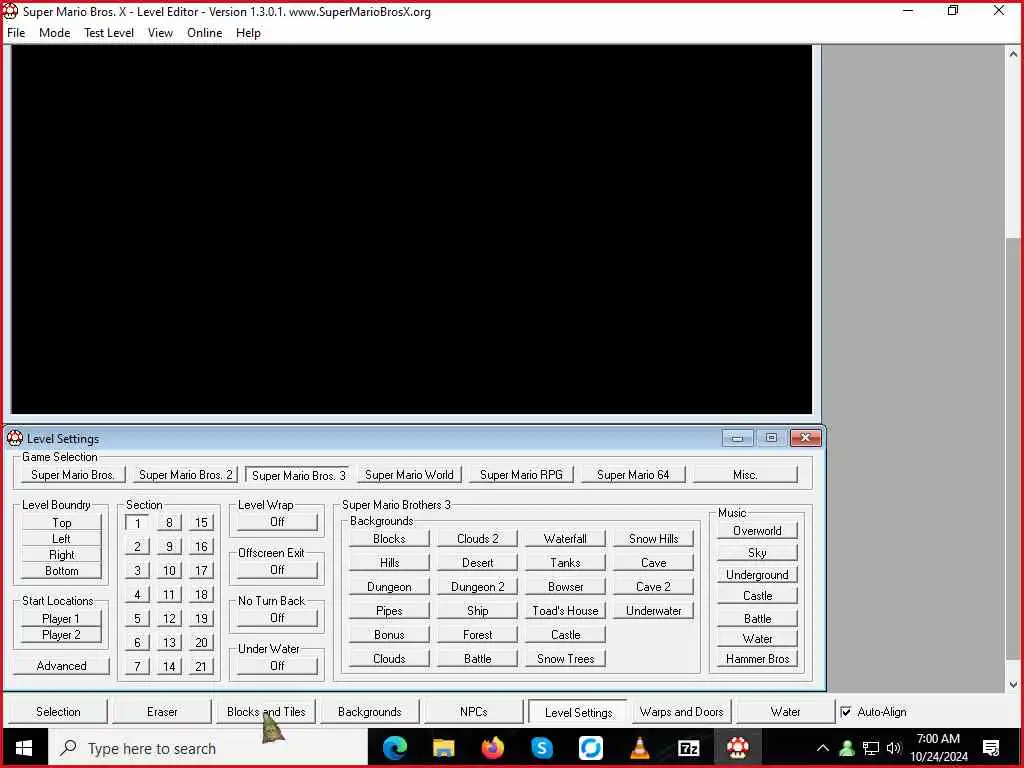The image size is (1024, 768).
Task: Open the Blocks and Tiles panel
Action: pyautogui.click(x=266, y=712)
